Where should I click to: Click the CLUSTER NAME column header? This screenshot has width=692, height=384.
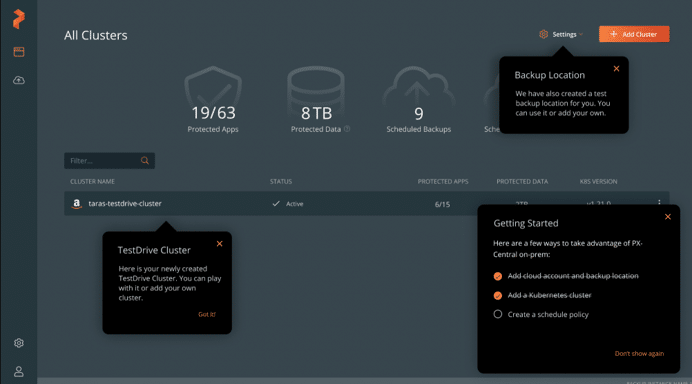click(92, 181)
